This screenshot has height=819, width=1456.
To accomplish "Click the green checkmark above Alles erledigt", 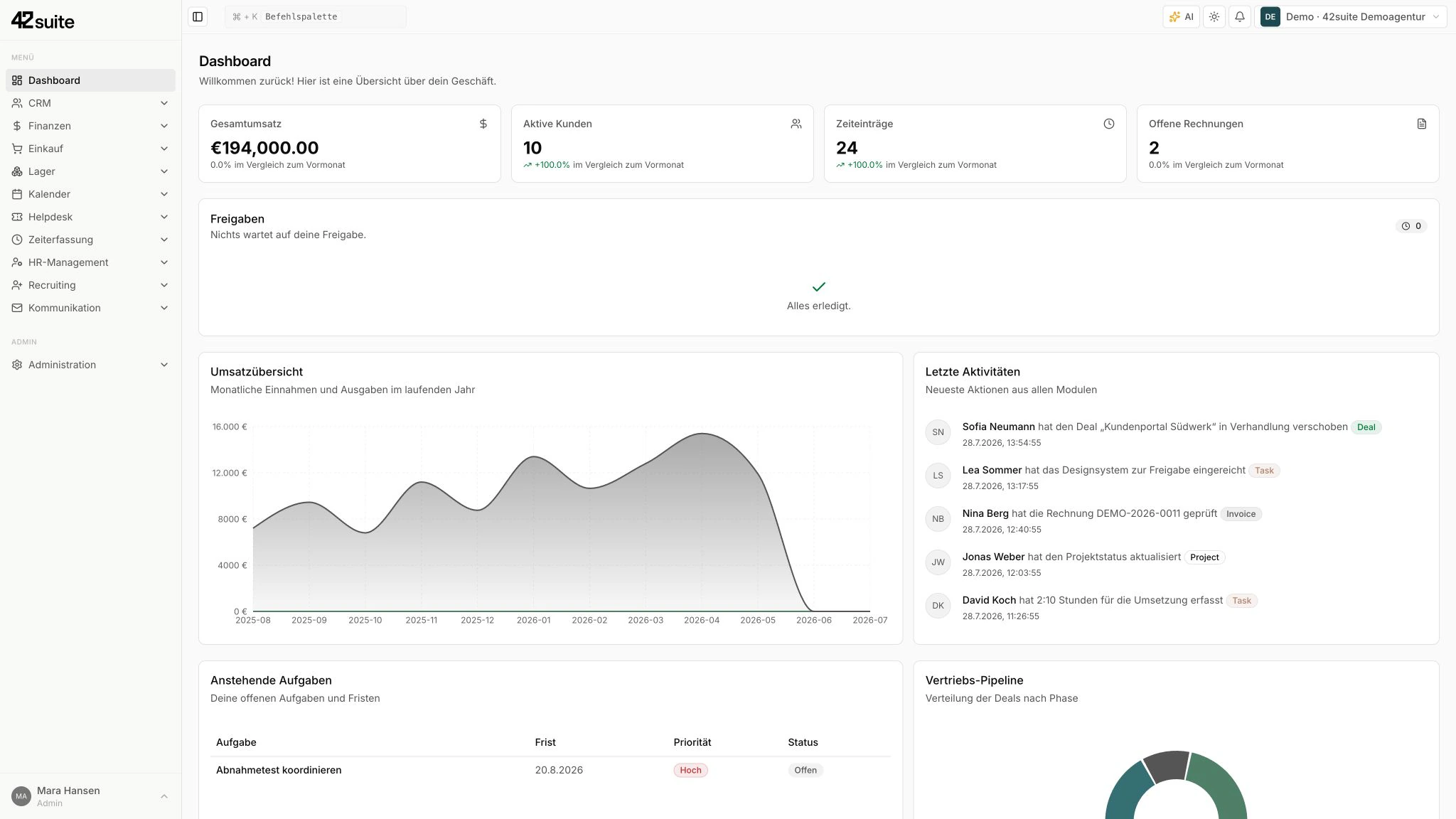I will [819, 287].
